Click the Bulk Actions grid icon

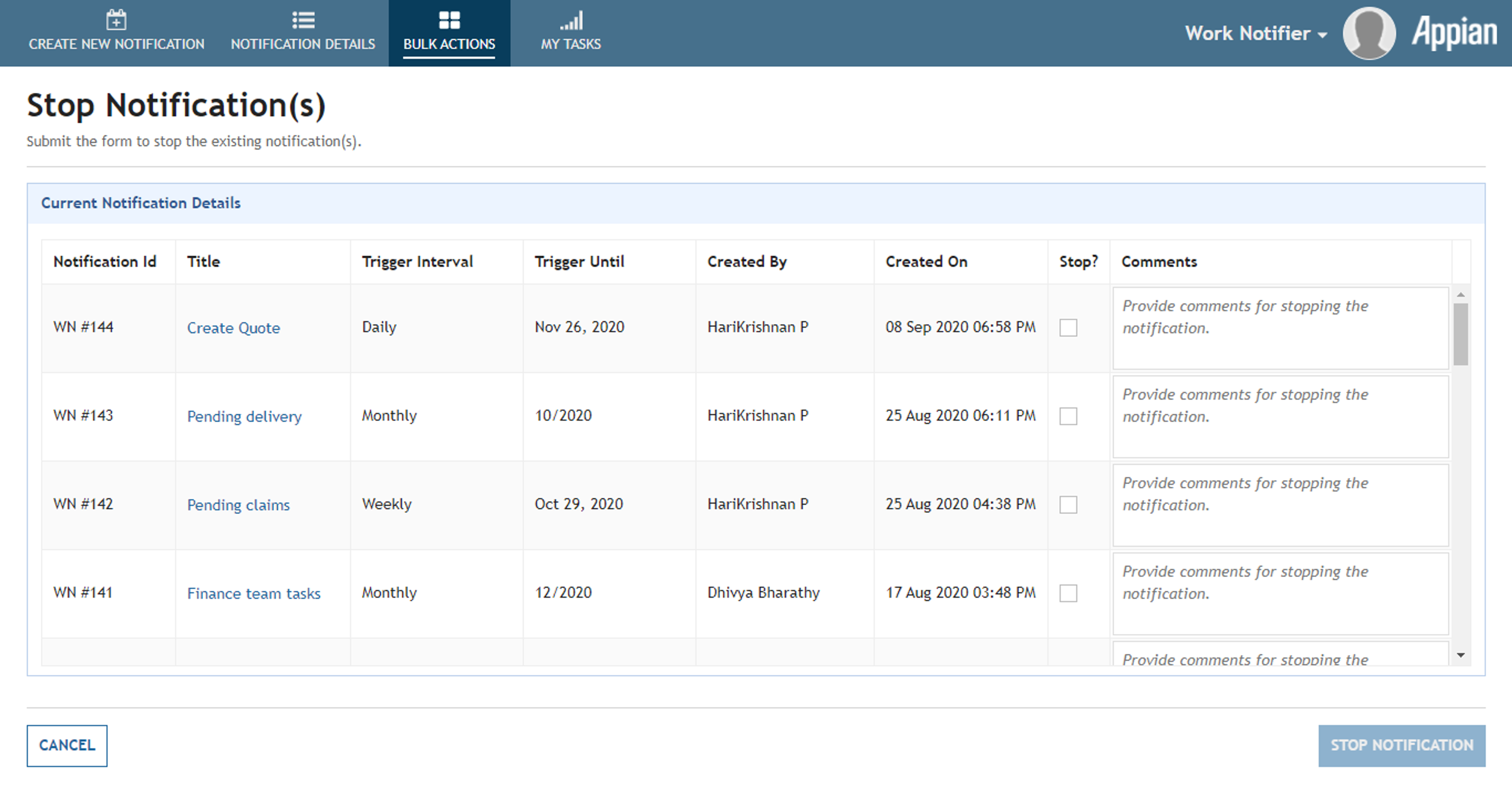tap(449, 20)
